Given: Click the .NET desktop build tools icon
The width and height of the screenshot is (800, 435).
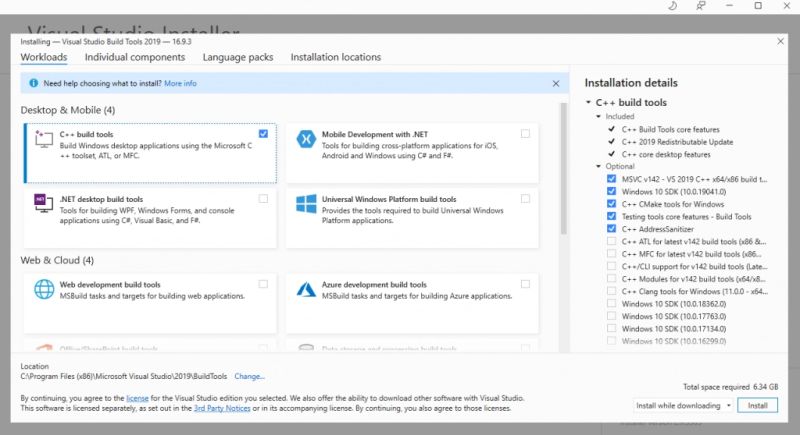Looking at the screenshot, I should click(44, 203).
